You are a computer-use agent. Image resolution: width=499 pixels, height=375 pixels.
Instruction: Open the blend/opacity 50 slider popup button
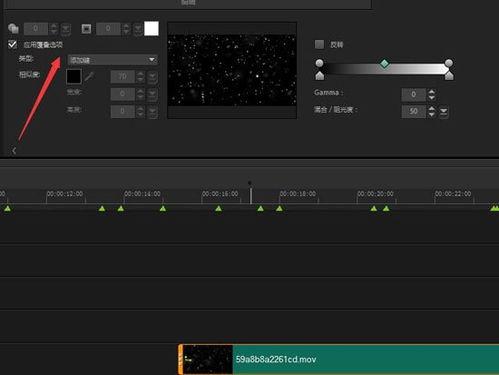[444, 111]
